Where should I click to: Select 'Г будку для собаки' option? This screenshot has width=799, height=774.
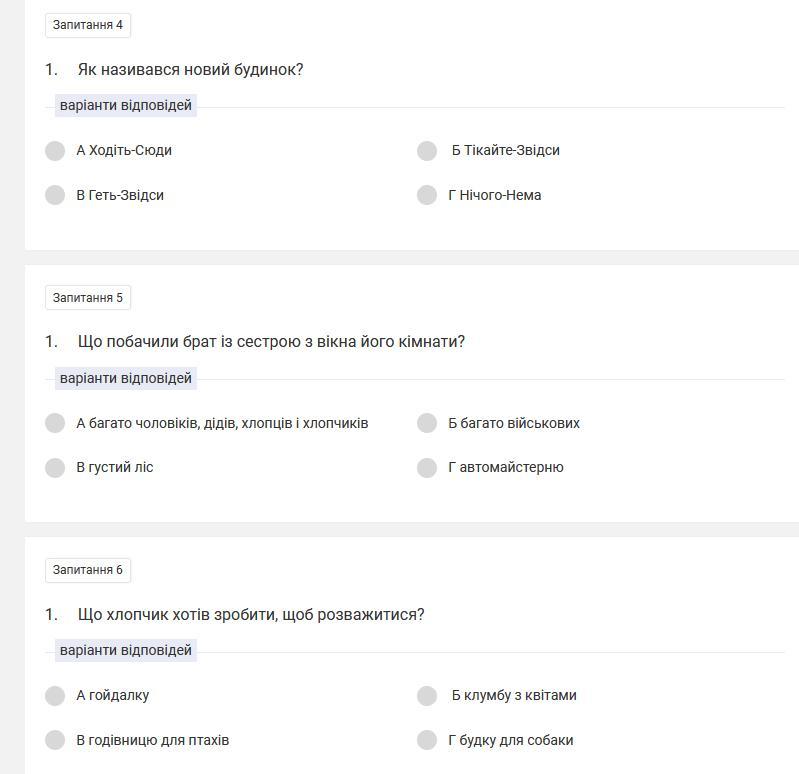click(x=427, y=740)
